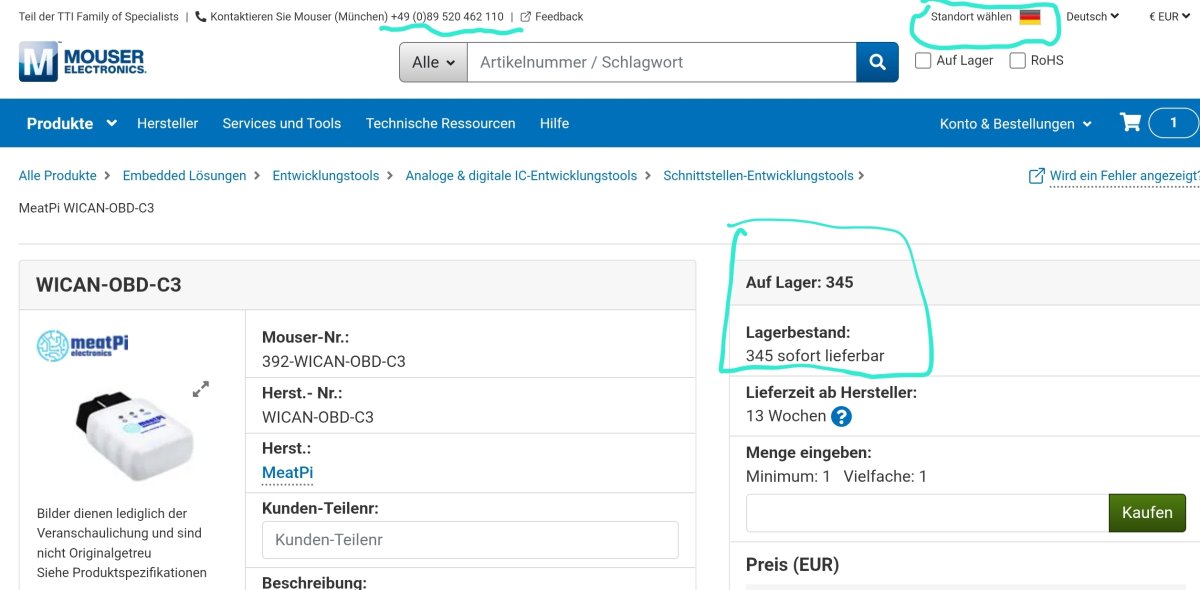Click the Kunden-Teilenr input field
The height and width of the screenshot is (590, 1200).
point(470,540)
